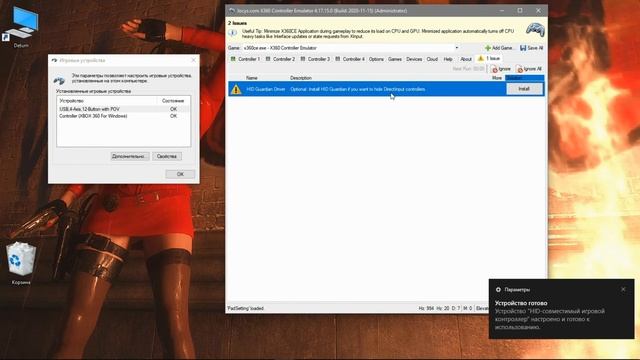This screenshot has height=360, width=640.
Task: Click the Controller 1 tab status icon
Action: coord(233,59)
